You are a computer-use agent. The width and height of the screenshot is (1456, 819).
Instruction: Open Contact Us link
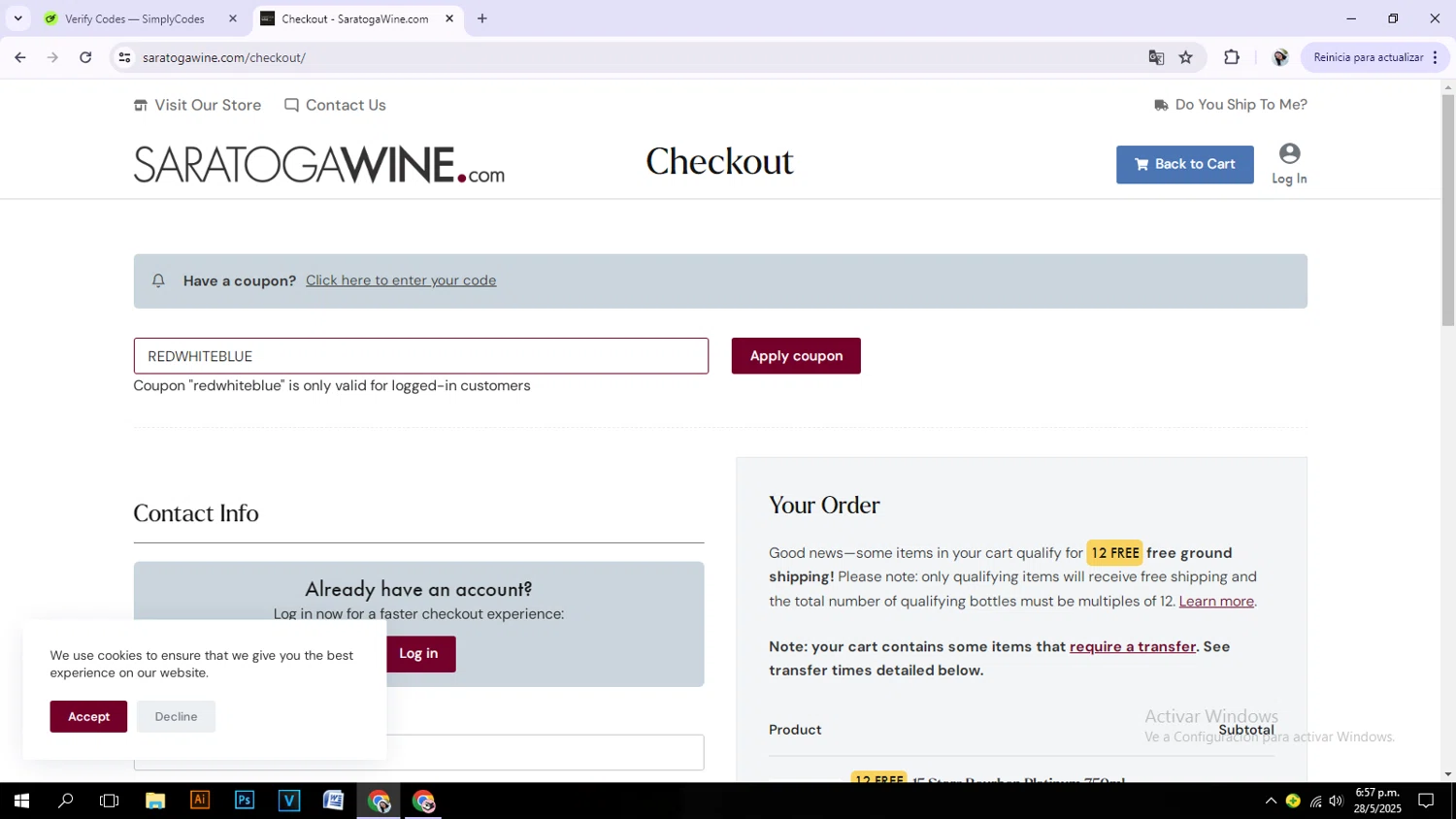pyautogui.click(x=335, y=105)
